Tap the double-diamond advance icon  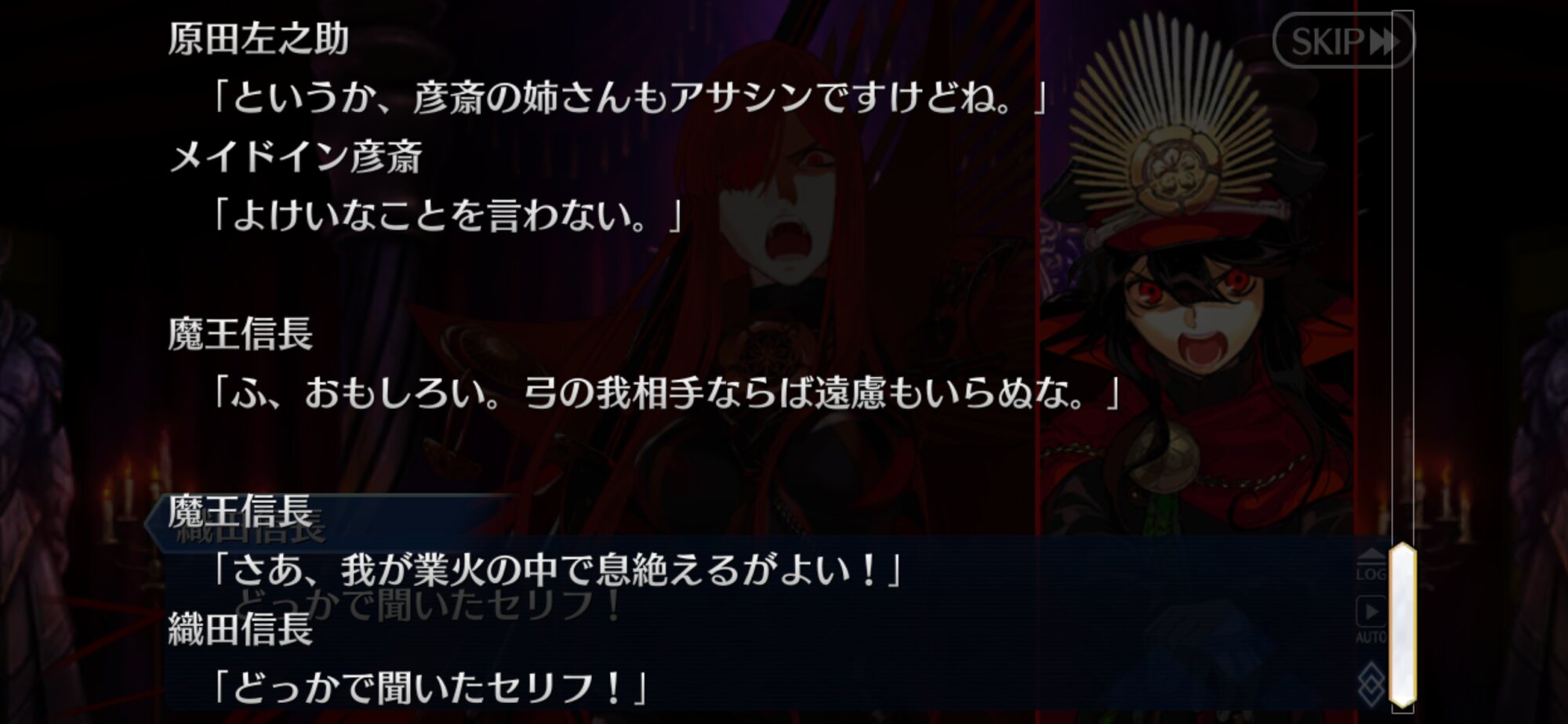(x=1371, y=684)
